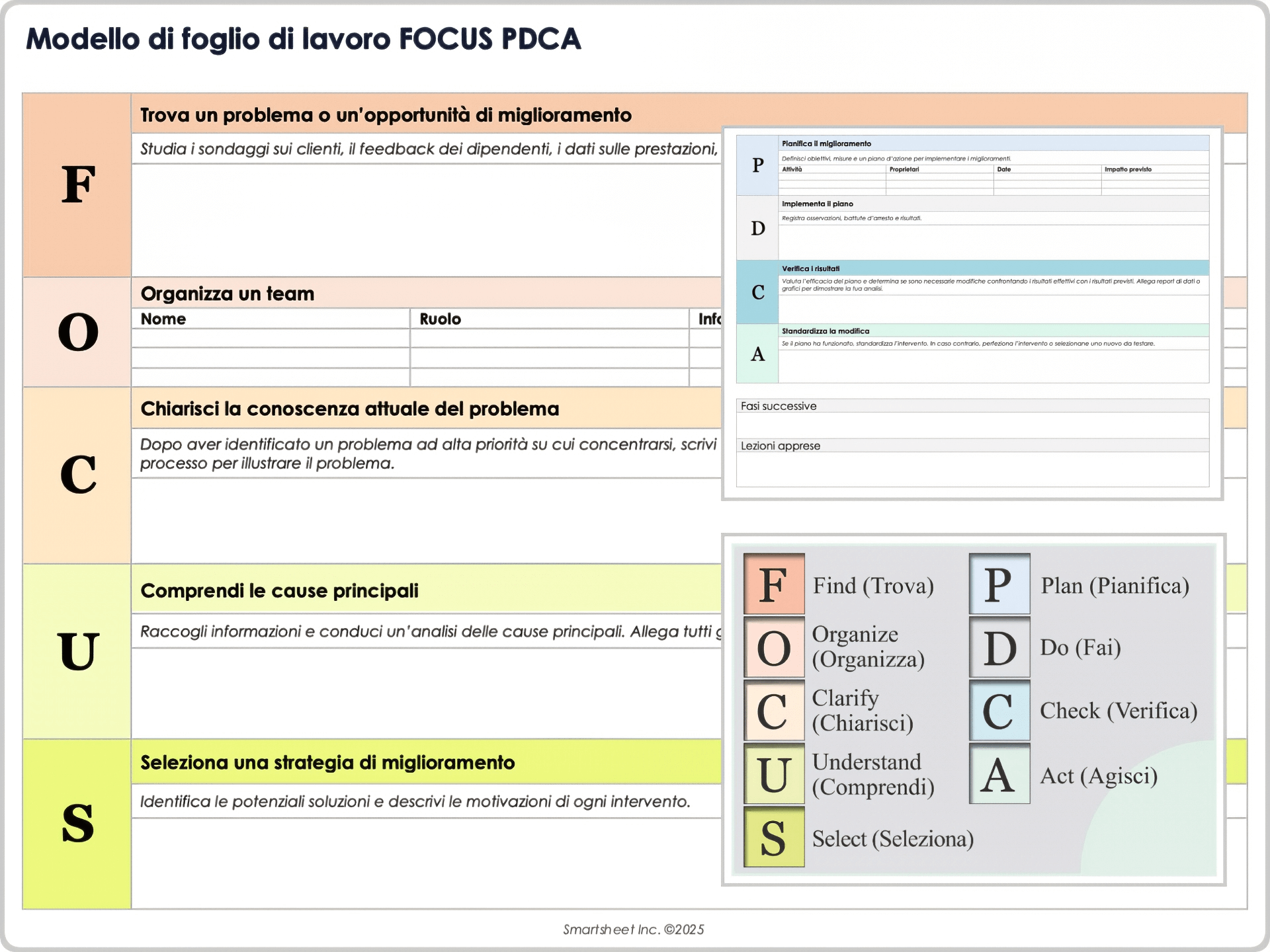
Task: Click the large U letter block of the worksheet
Action: pyautogui.click(x=77, y=652)
